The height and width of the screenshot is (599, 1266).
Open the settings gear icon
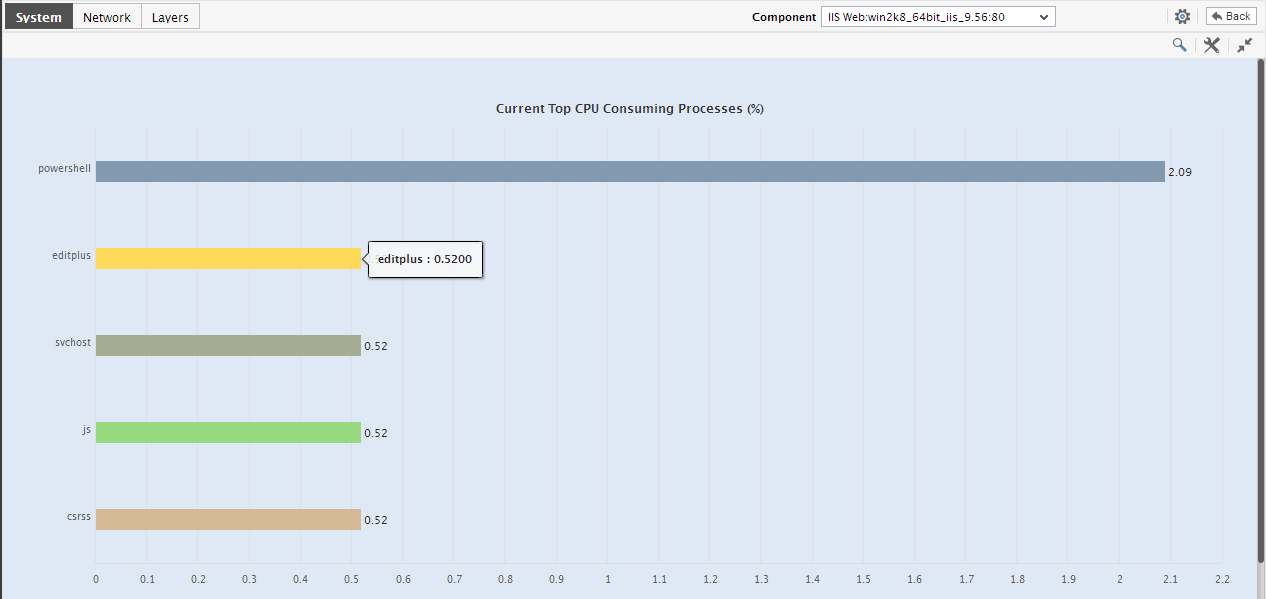click(x=1182, y=17)
